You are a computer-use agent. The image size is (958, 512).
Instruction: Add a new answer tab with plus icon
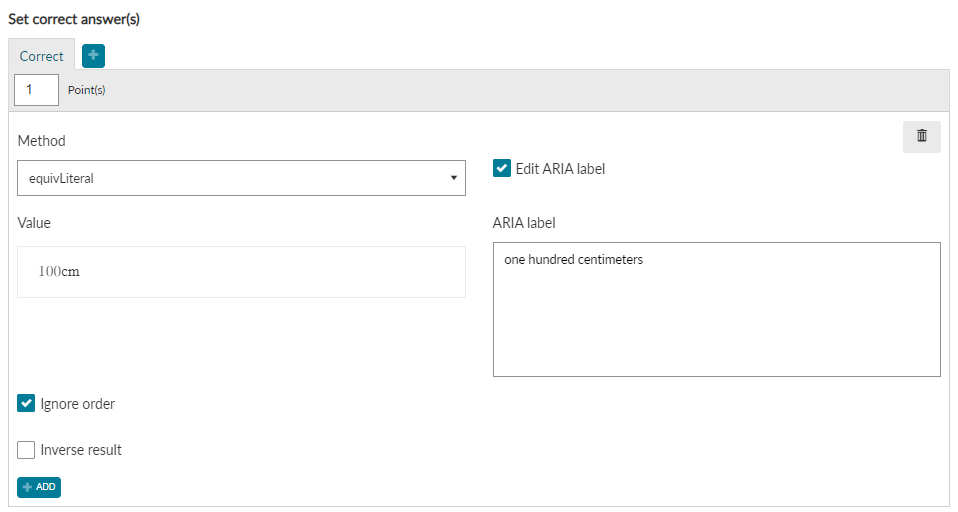pos(93,56)
